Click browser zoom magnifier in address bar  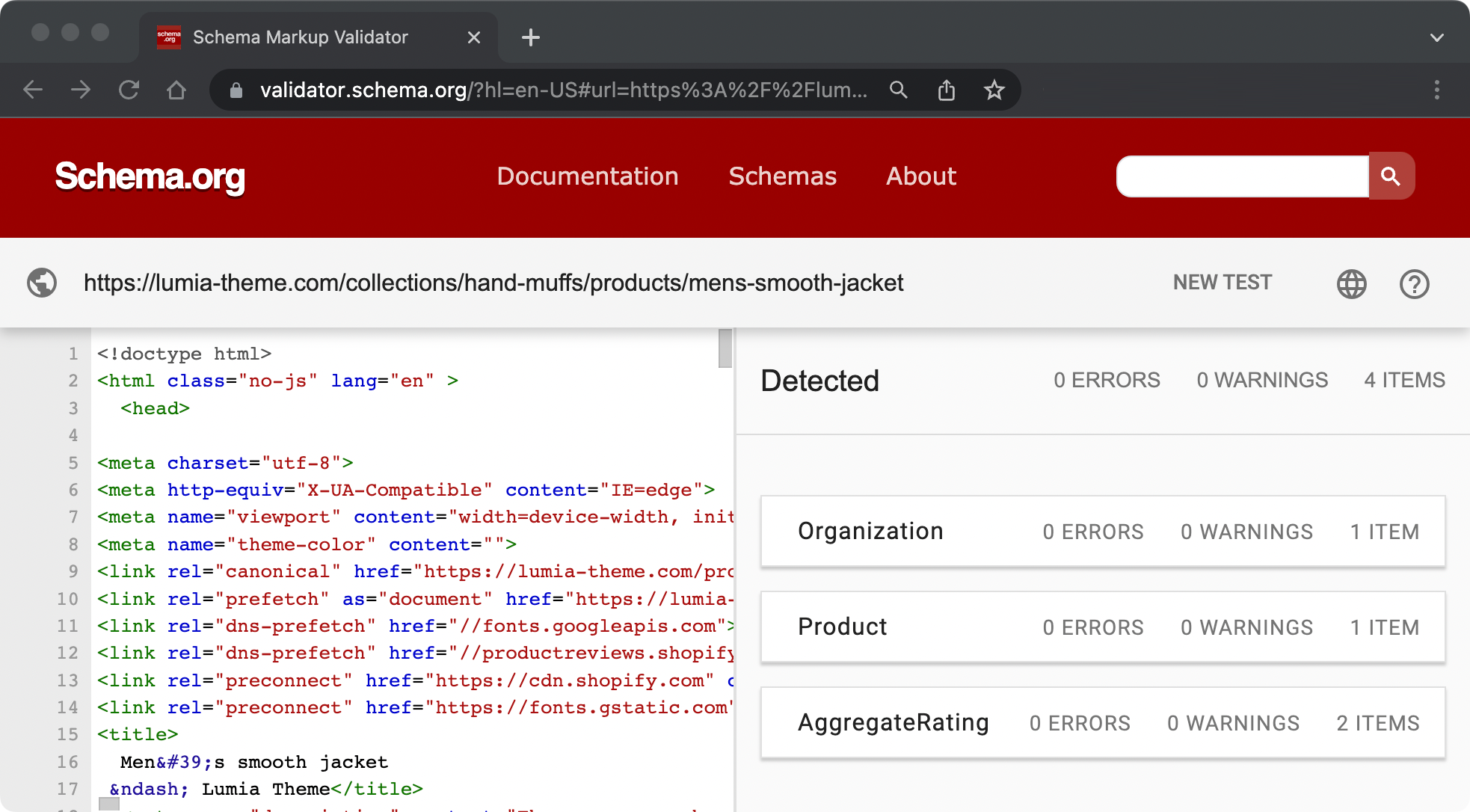899,90
